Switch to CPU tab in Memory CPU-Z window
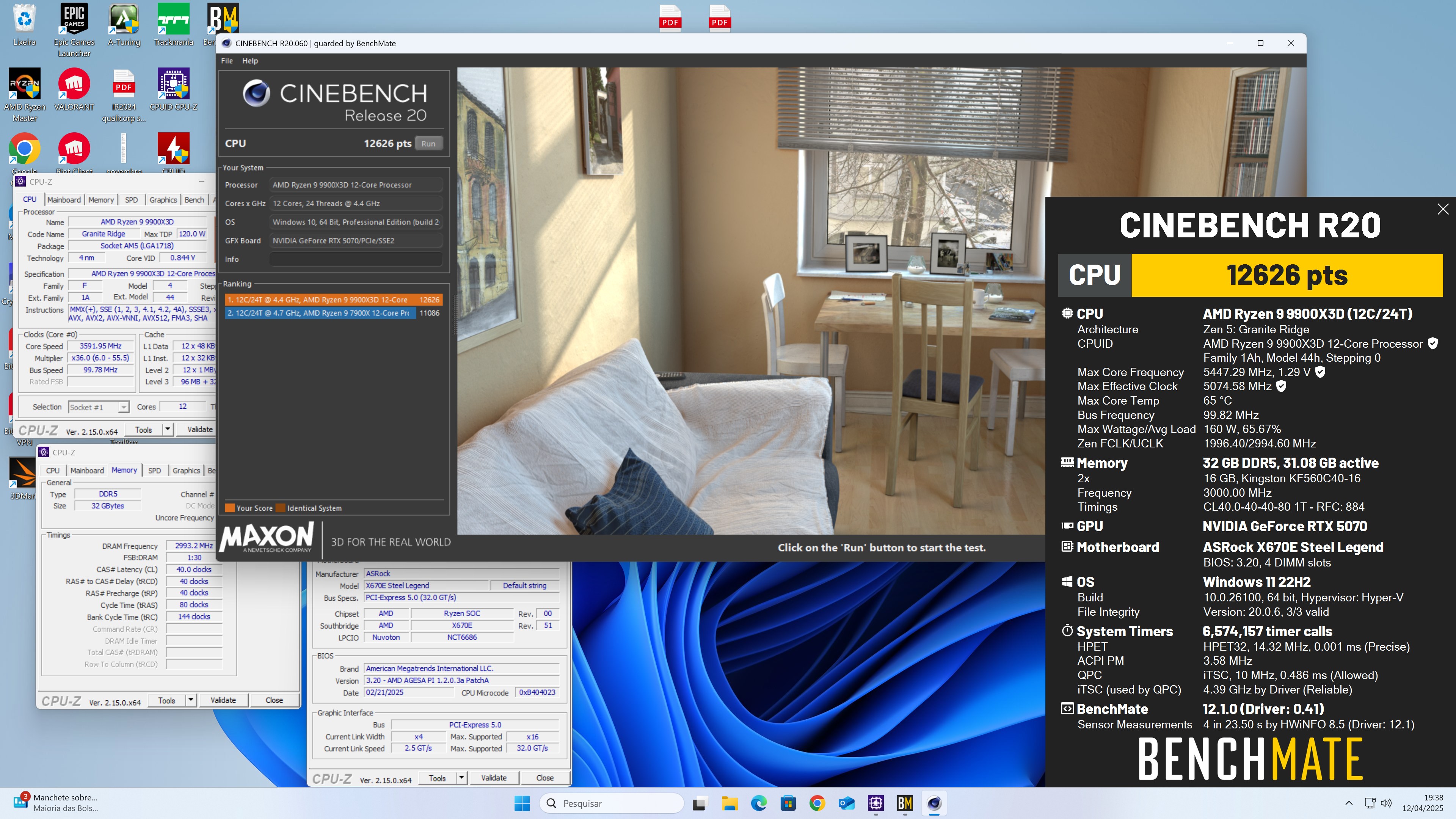Viewport: 1456px width, 819px height. coord(53,470)
